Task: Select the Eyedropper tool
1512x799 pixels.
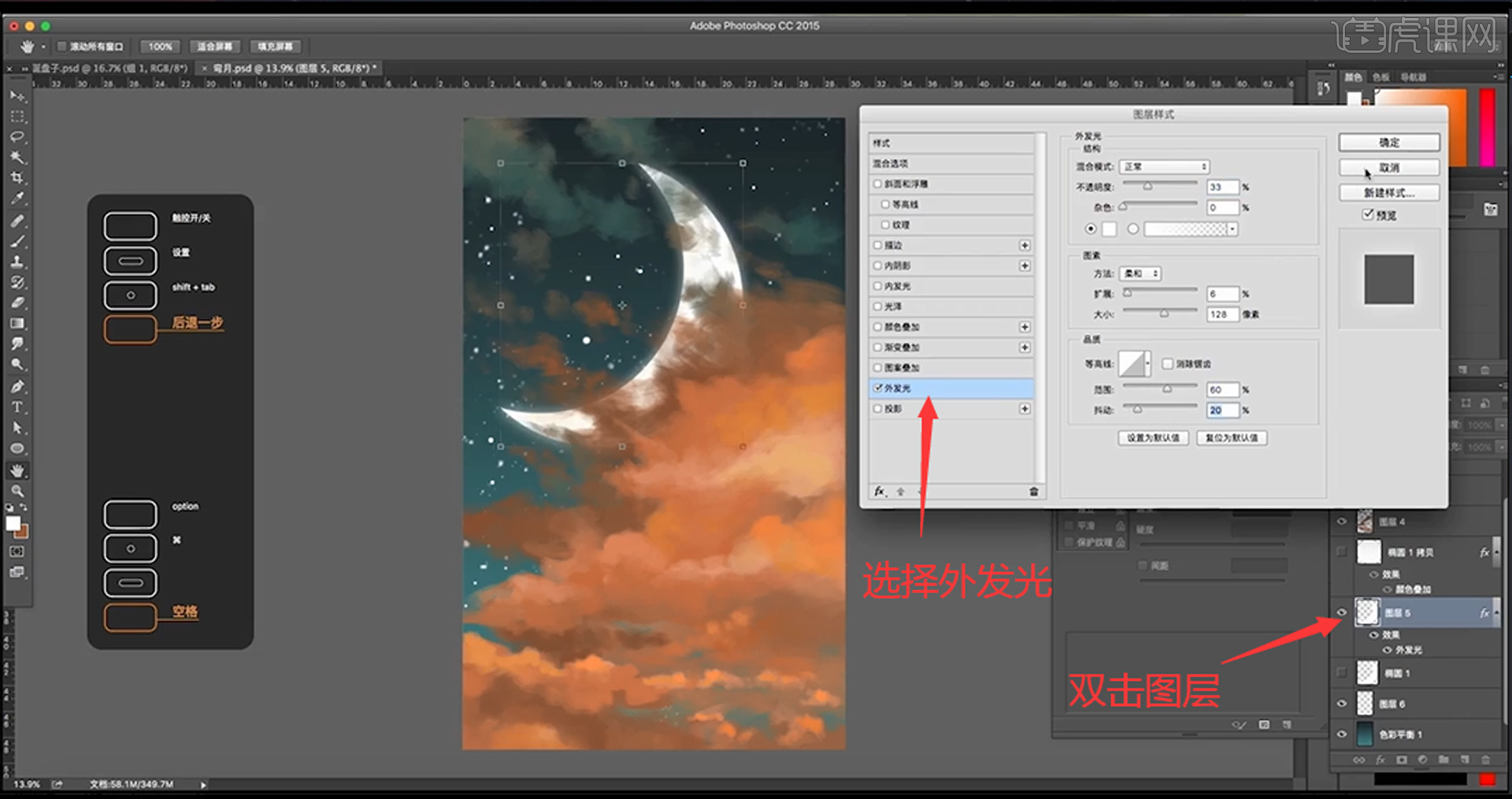Action: click(17, 198)
